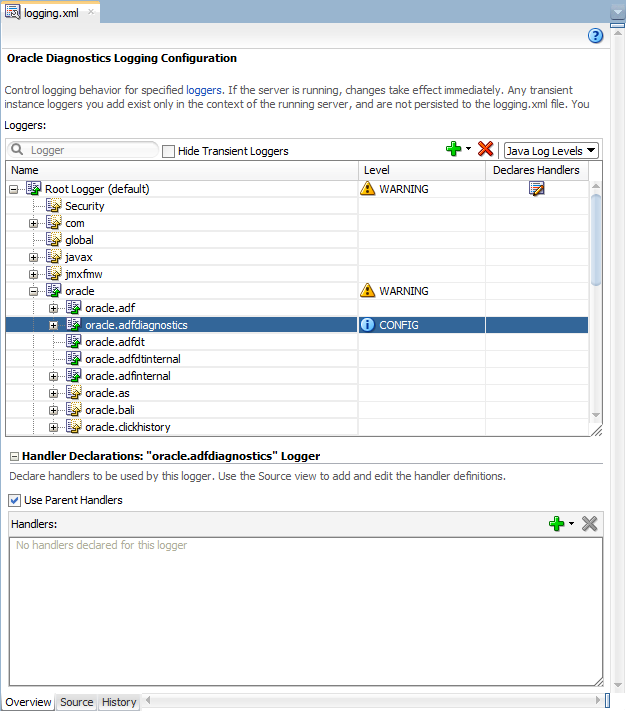Expand the jmxfmw tree node
626x711 pixels.
34,274
